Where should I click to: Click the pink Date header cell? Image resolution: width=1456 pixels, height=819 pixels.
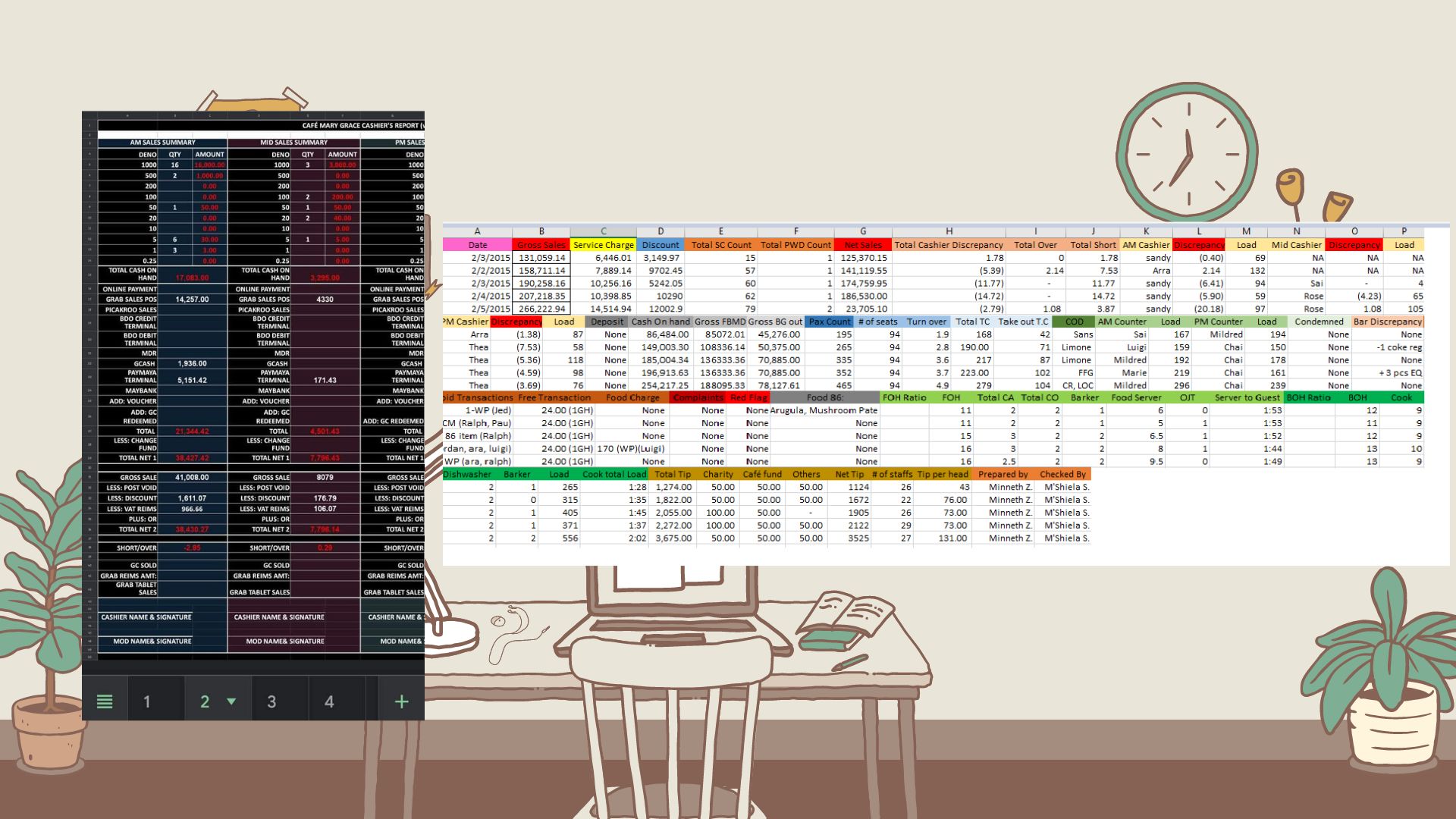[478, 245]
